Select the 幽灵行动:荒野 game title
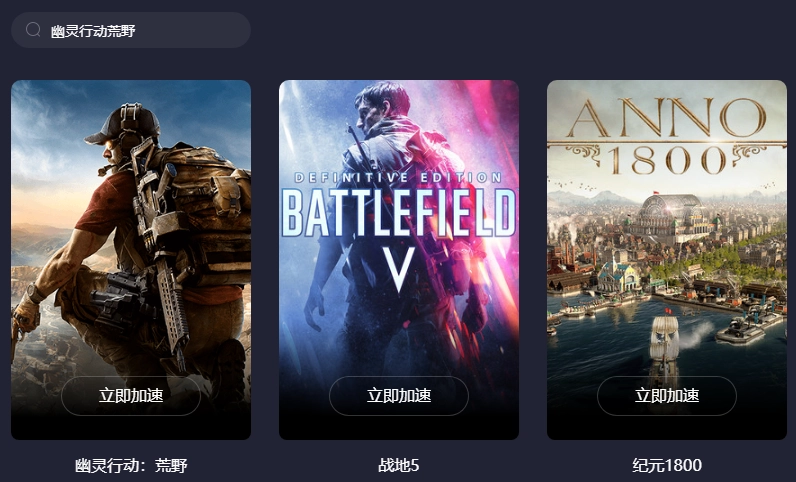This screenshot has height=482, width=796. coord(131,465)
